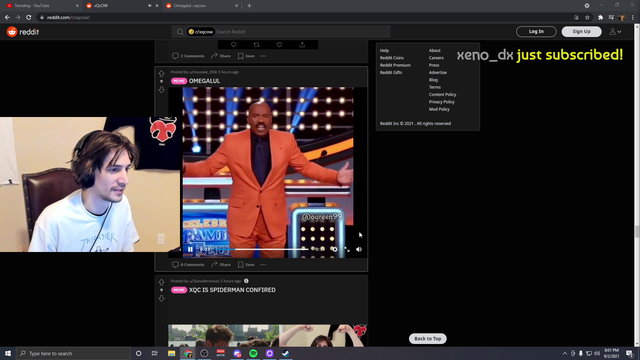Open the Mod Policy footer link
Image resolution: width=640 pixels, height=360 pixels.
click(439, 109)
